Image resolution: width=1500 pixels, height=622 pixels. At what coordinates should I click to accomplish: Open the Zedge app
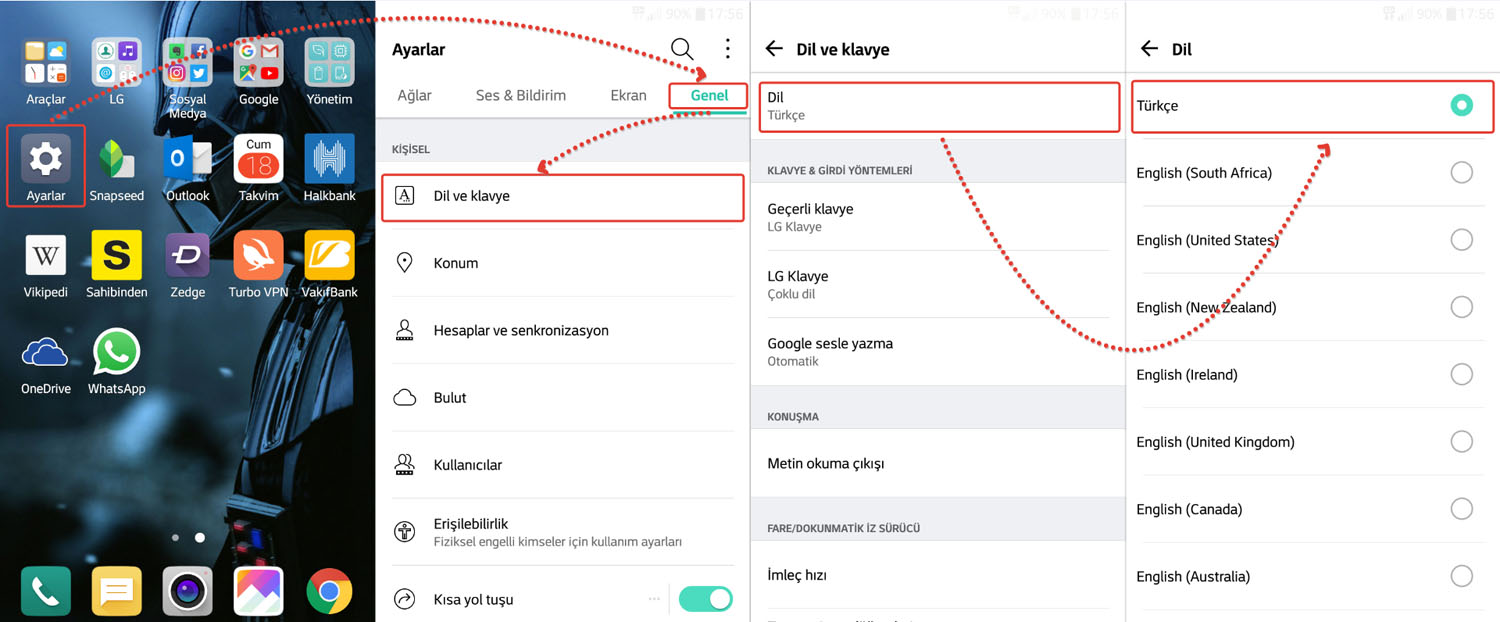(x=187, y=257)
